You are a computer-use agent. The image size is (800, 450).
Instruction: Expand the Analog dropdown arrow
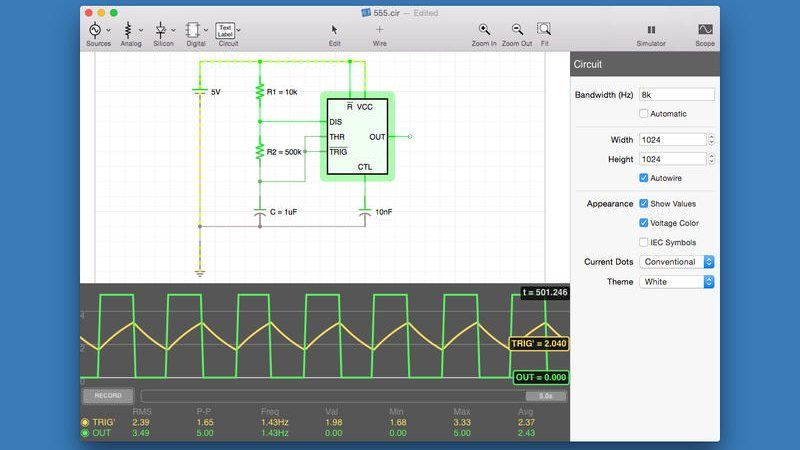pos(141,31)
